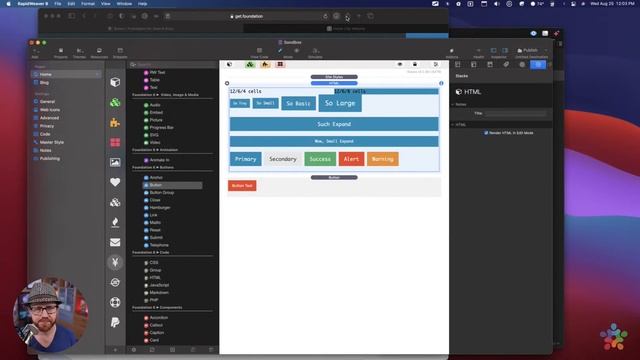Open the Themes toolbar item
This screenshot has width=640, height=360.
[80, 53]
